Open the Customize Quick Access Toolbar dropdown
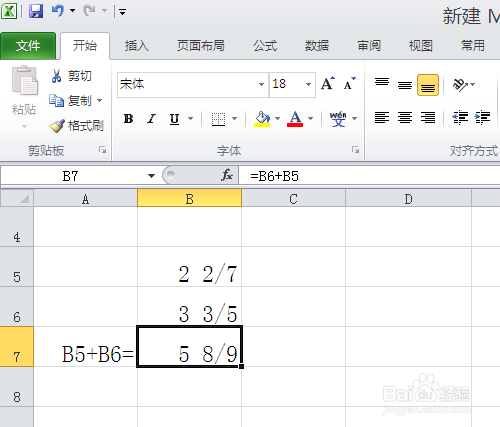 coord(122,12)
